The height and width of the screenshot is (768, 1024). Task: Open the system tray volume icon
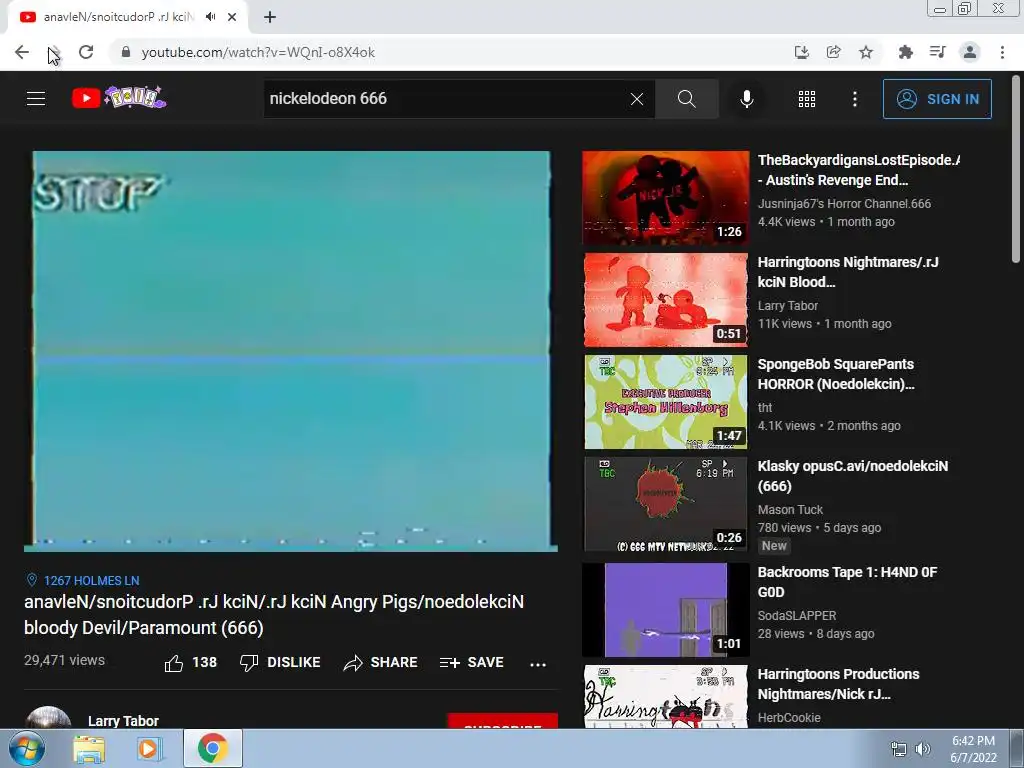(x=923, y=750)
